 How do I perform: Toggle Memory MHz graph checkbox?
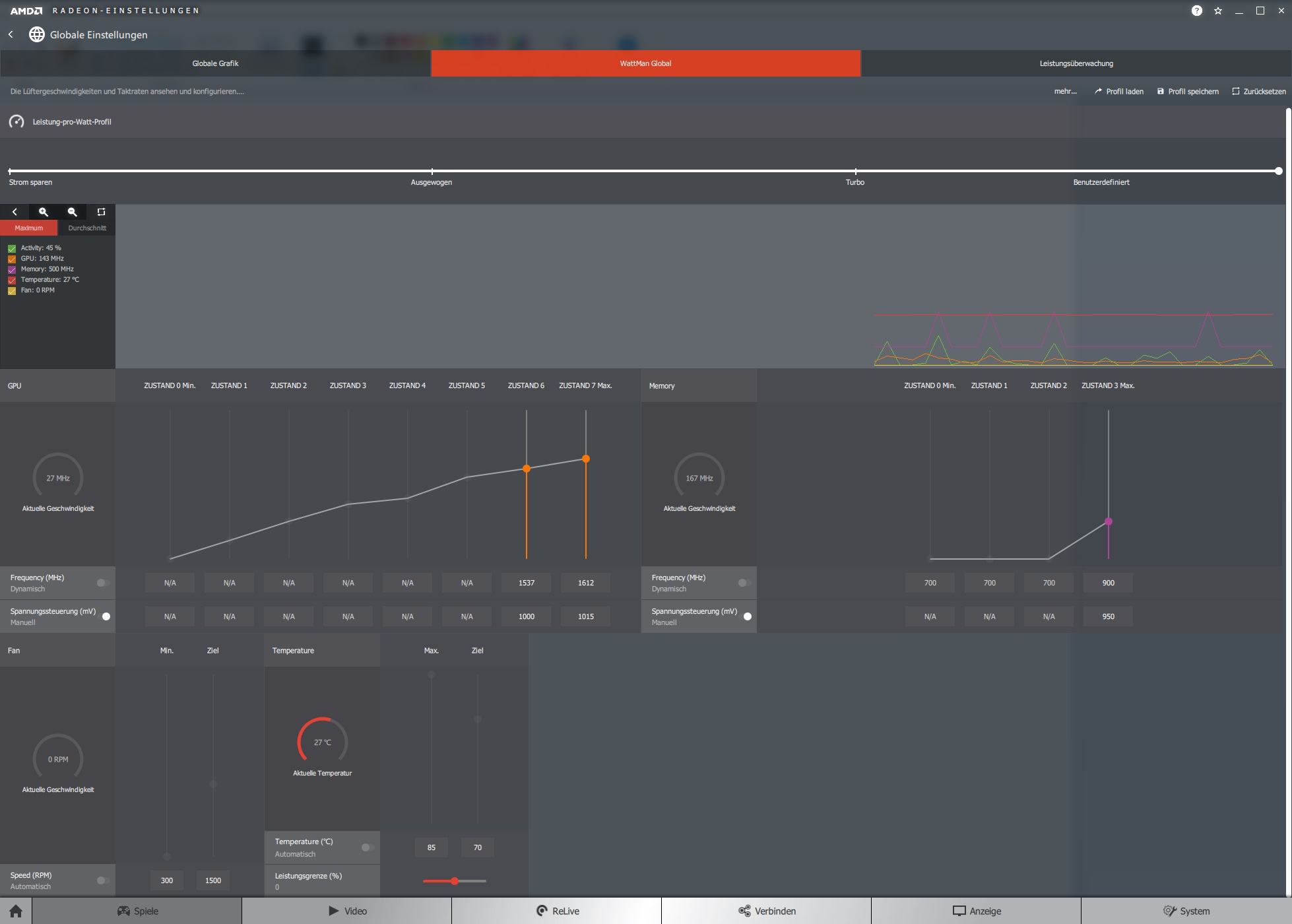point(12,269)
